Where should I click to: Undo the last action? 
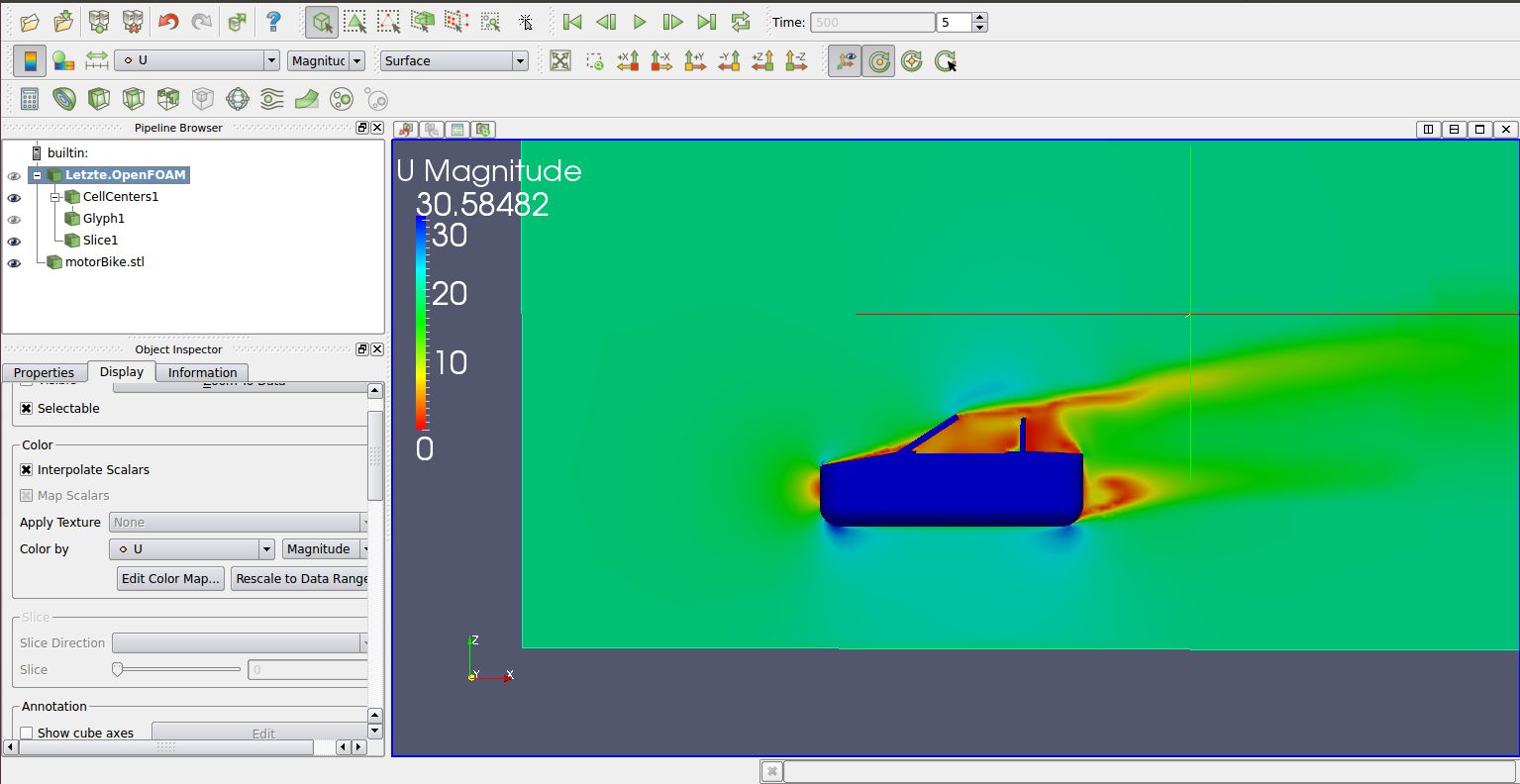pyautogui.click(x=168, y=22)
